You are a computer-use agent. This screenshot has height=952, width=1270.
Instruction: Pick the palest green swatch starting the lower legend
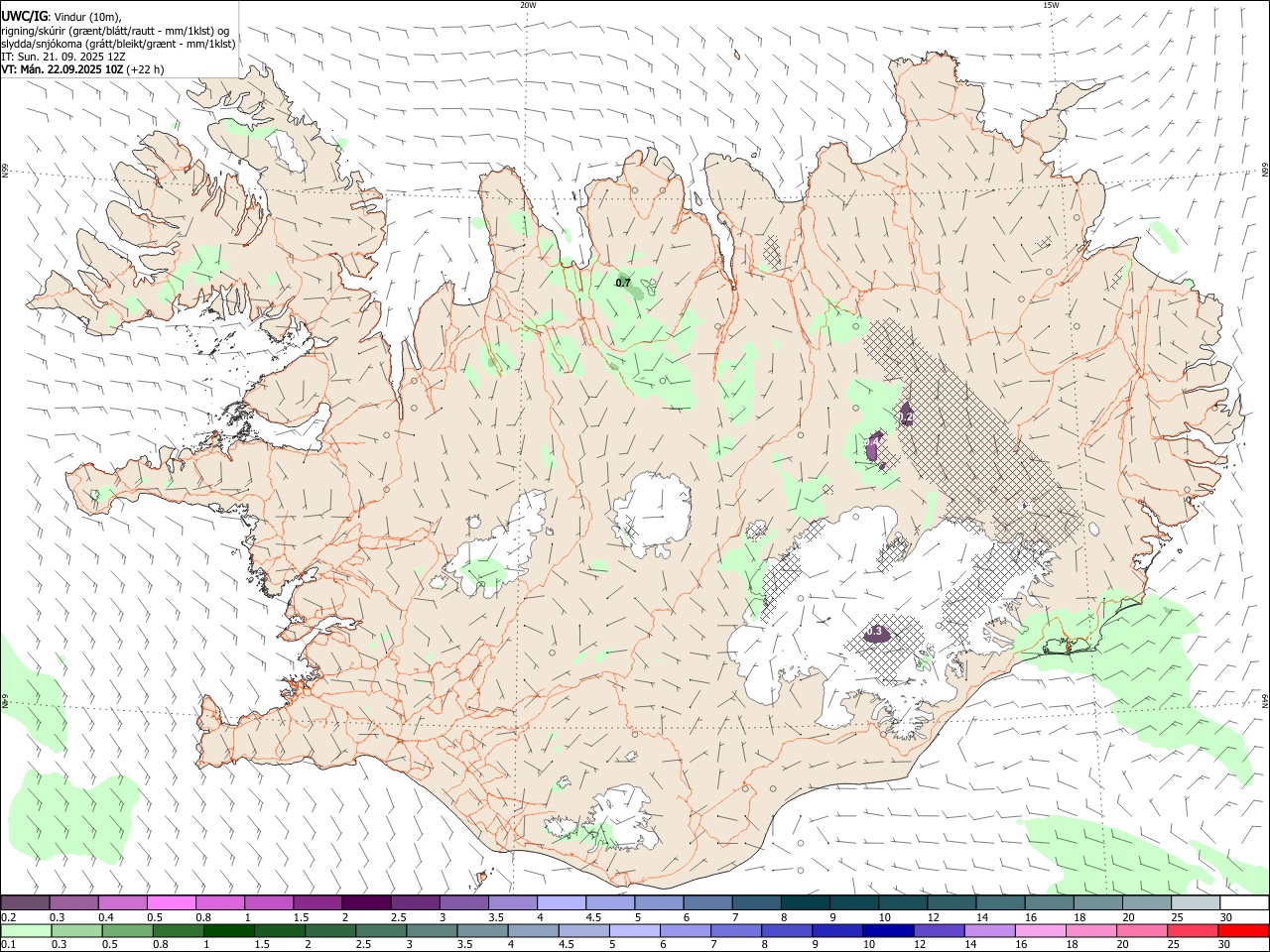(x=26, y=931)
